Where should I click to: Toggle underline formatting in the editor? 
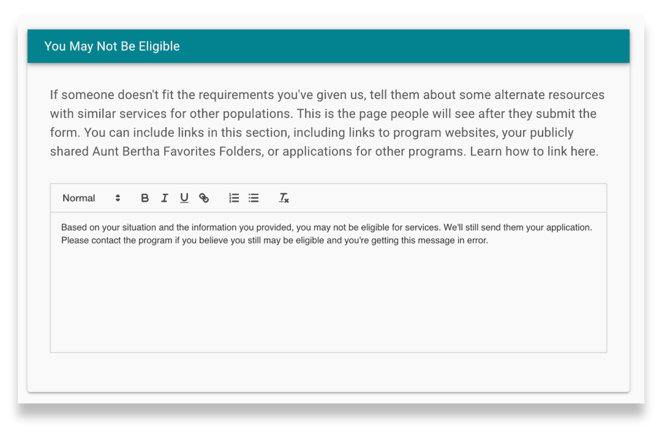coord(184,198)
